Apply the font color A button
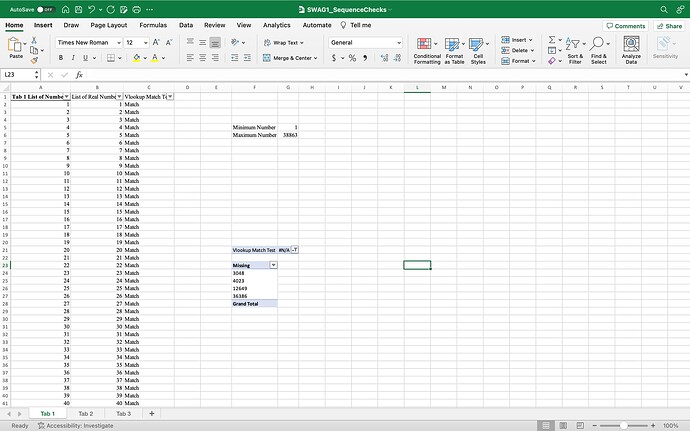This screenshot has height=431, width=690. 155,58
